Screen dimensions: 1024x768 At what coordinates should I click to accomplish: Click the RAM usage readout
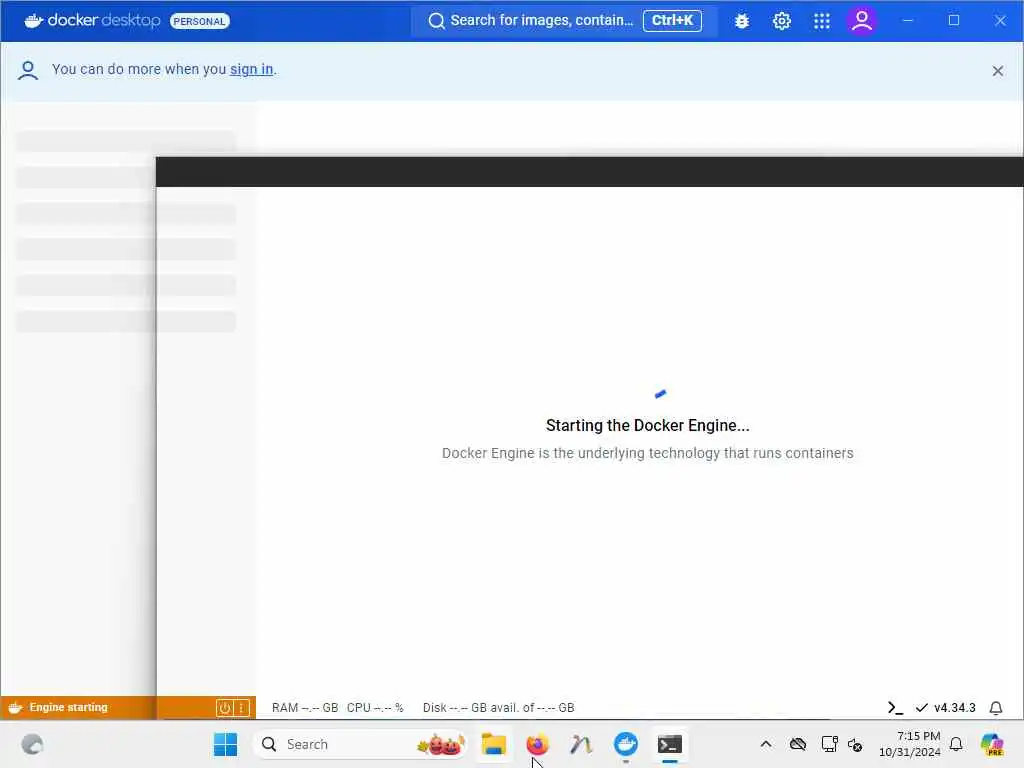(x=305, y=707)
